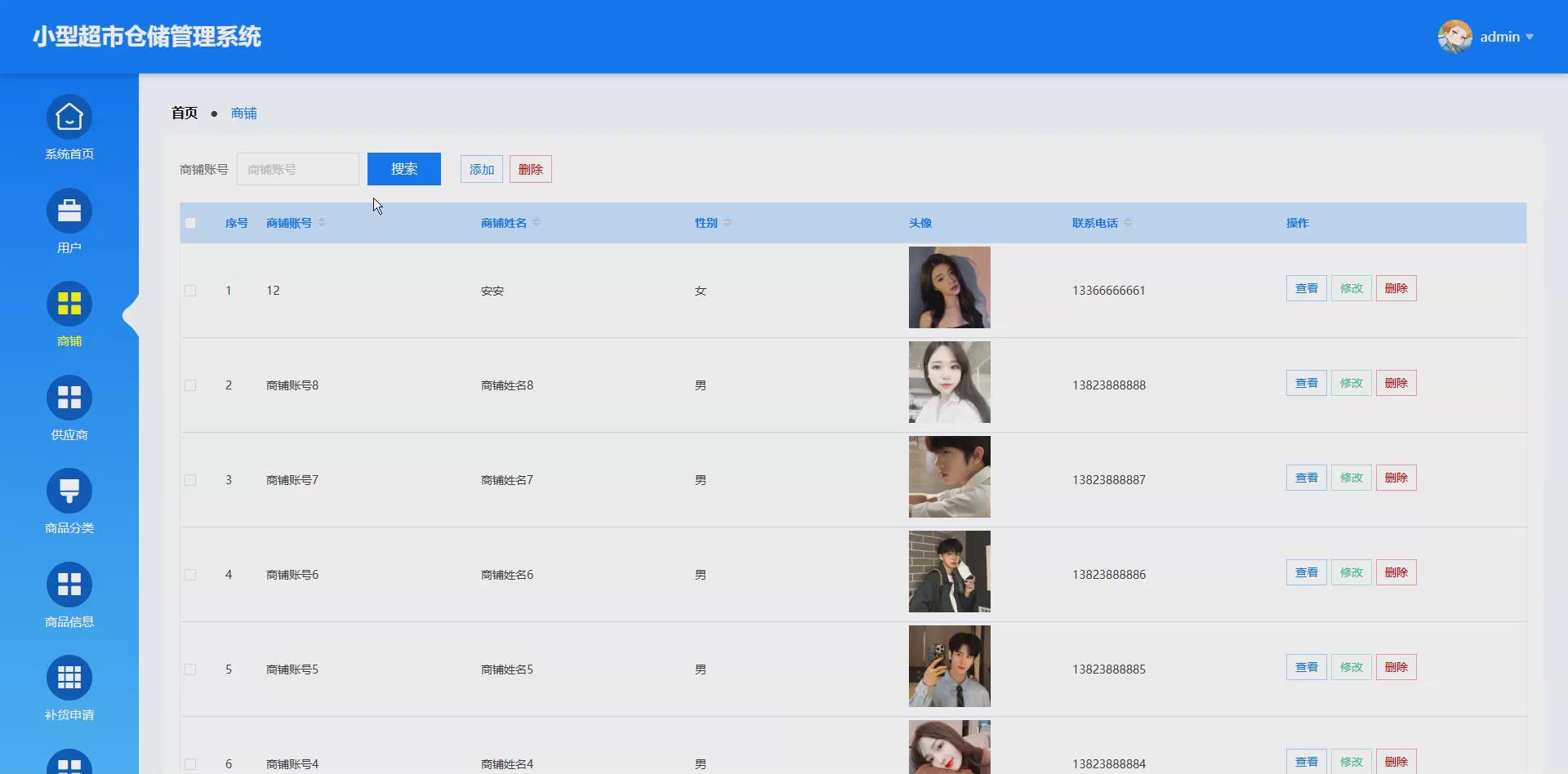Open avatar thumbnail of 商铺姓名7

950,477
